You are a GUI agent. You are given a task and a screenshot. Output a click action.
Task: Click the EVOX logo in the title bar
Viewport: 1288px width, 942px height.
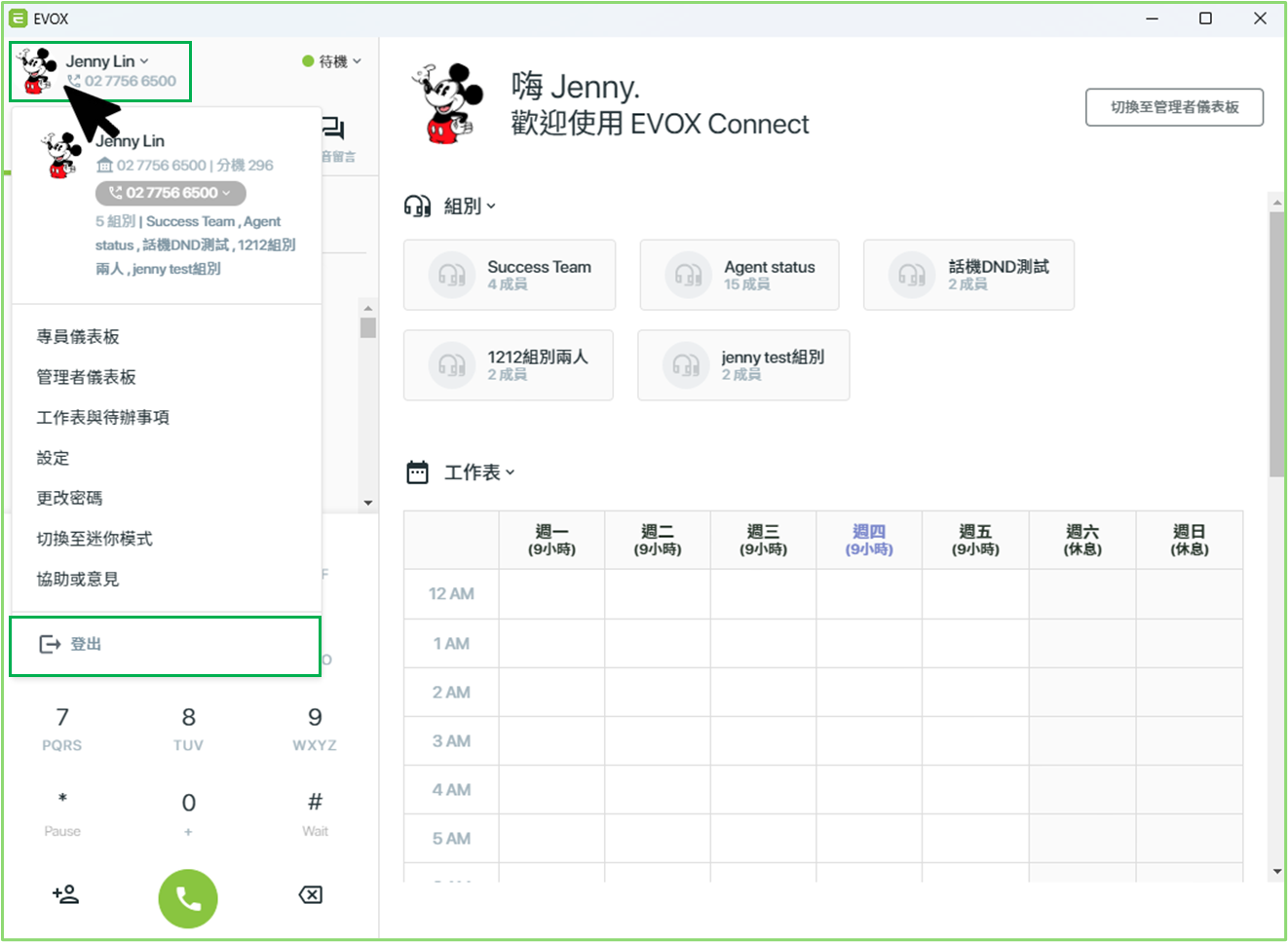click(18, 19)
